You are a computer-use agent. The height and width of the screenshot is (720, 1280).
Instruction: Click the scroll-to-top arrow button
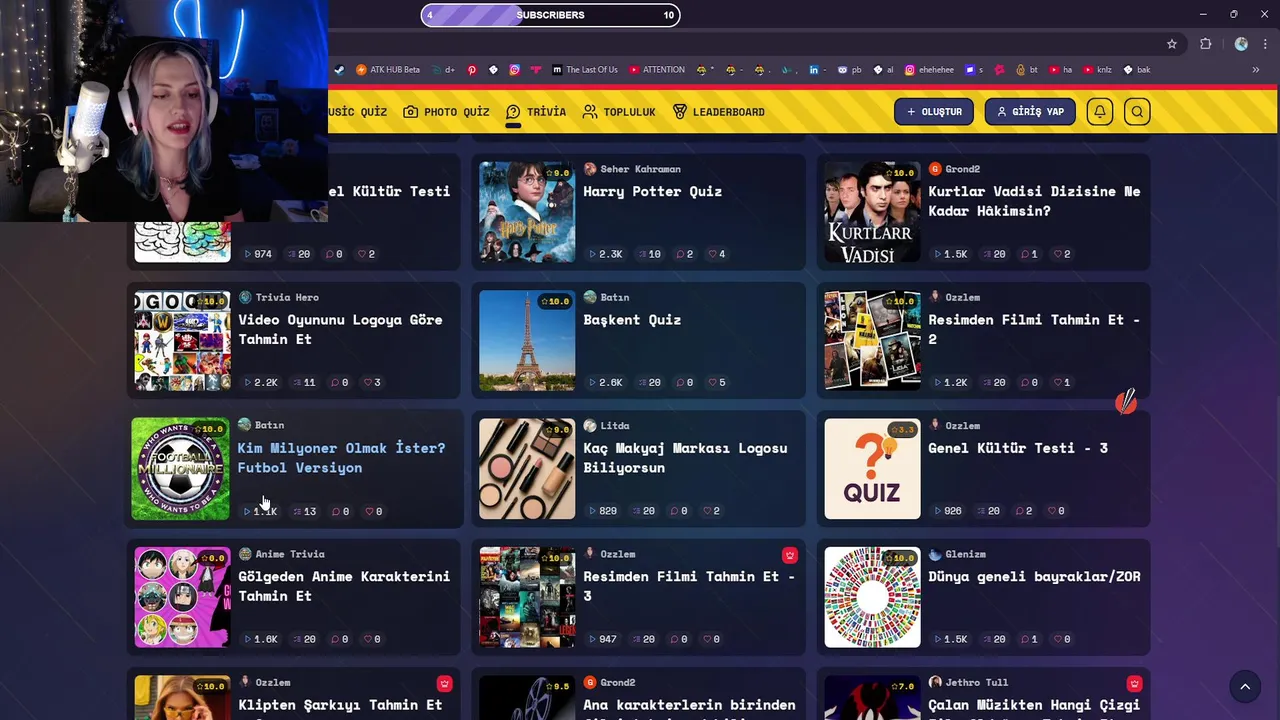1245,686
